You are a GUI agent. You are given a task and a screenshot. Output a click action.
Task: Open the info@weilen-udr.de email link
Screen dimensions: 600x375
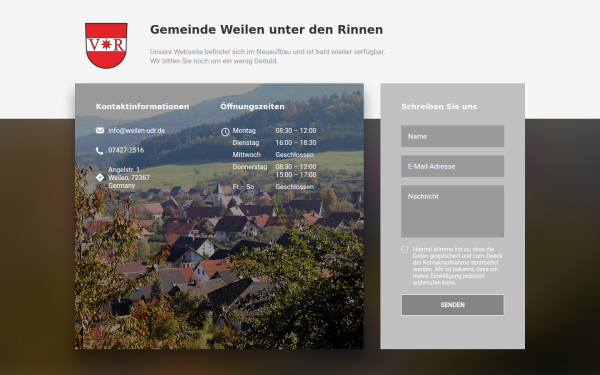coord(137,130)
